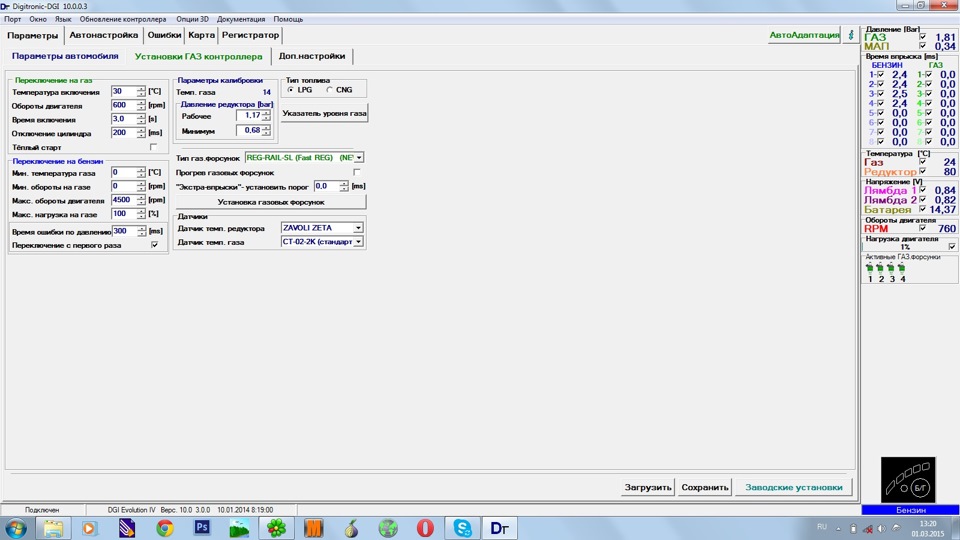Toggle the Батарея voltage checkbox
This screenshot has height=540, width=960.
click(x=923, y=209)
